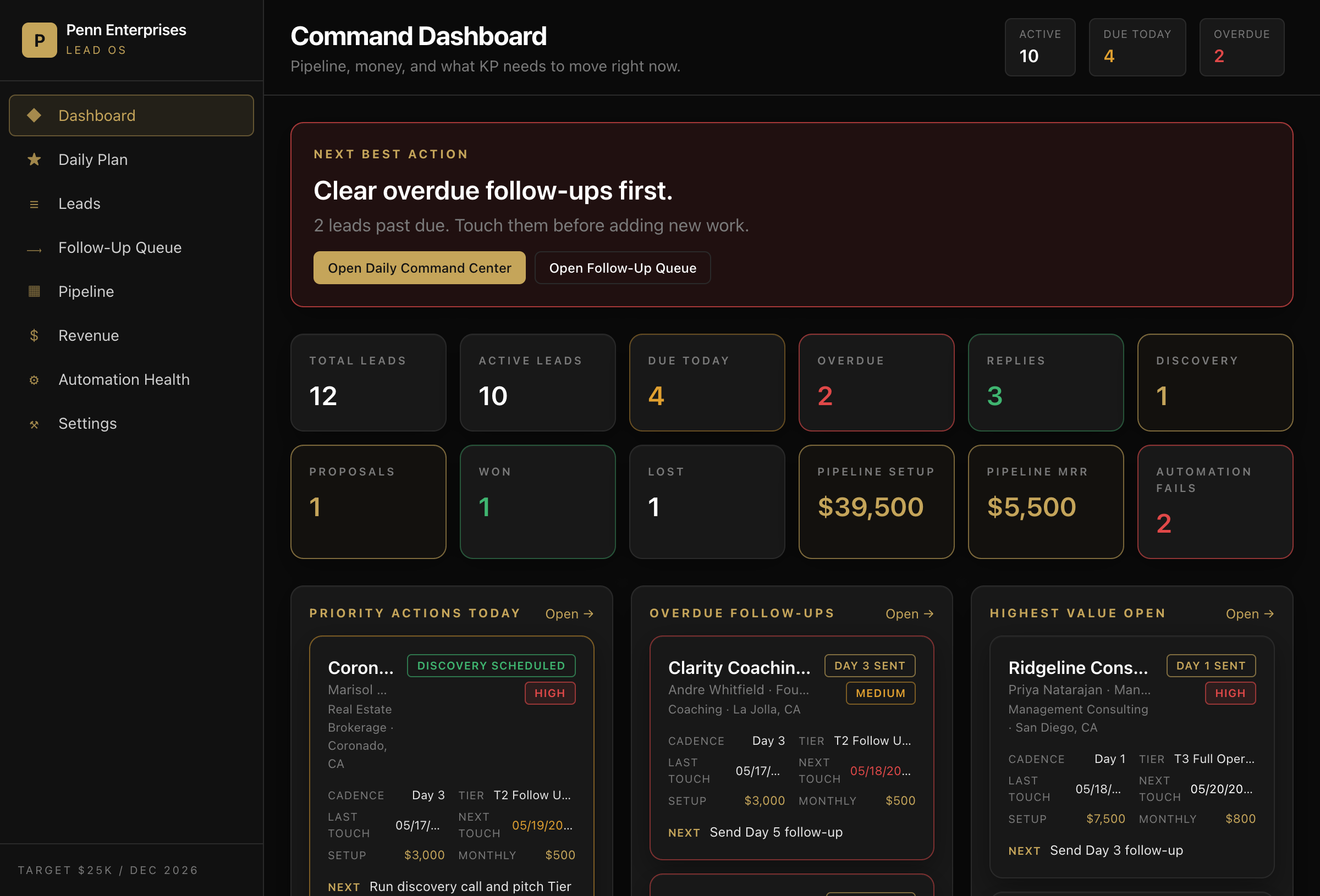Image resolution: width=1320 pixels, height=896 pixels.
Task: Click HIGH badge on Ridgeline card
Action: coord(1230,693)
